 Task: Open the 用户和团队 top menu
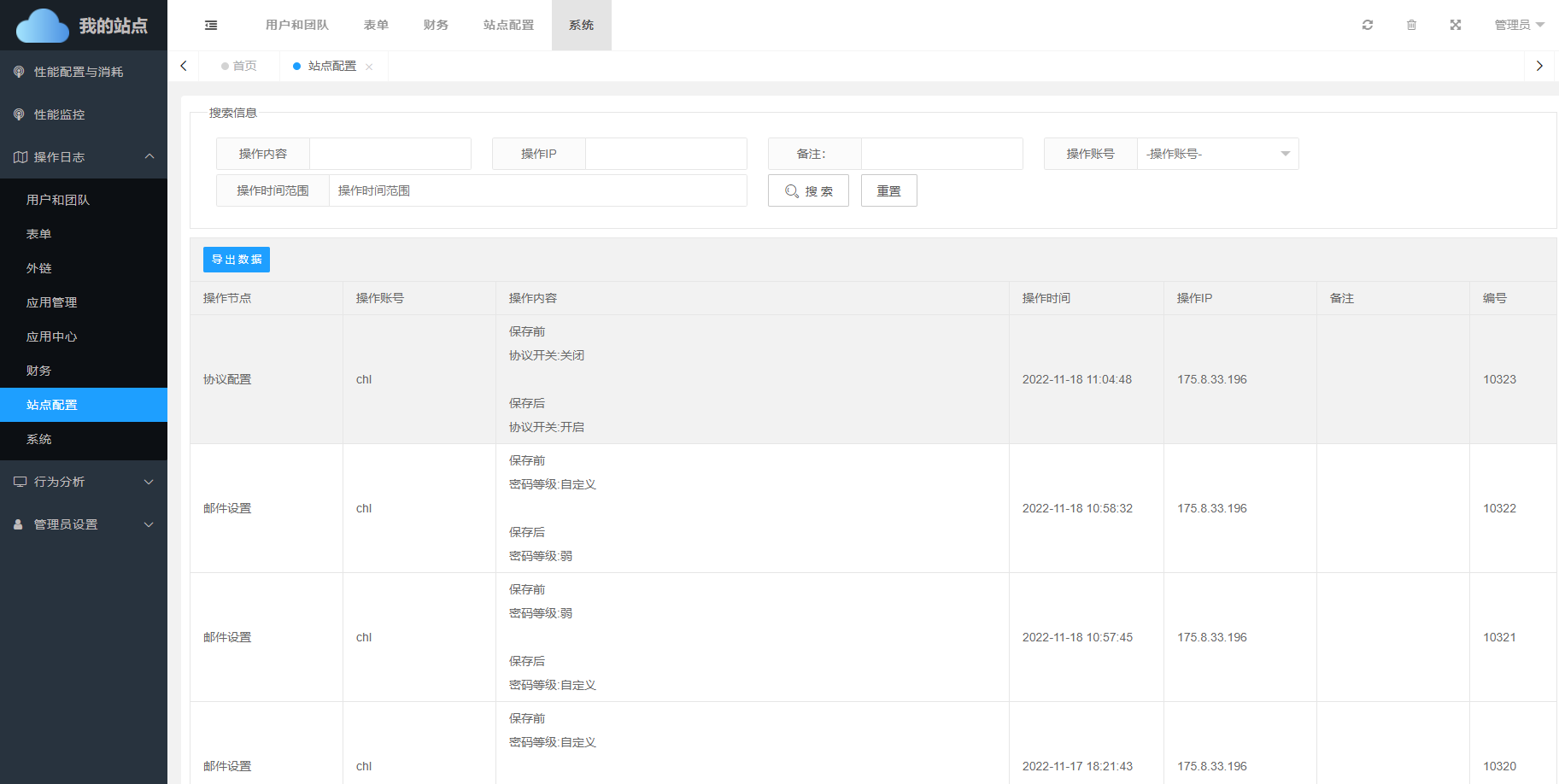296,26
